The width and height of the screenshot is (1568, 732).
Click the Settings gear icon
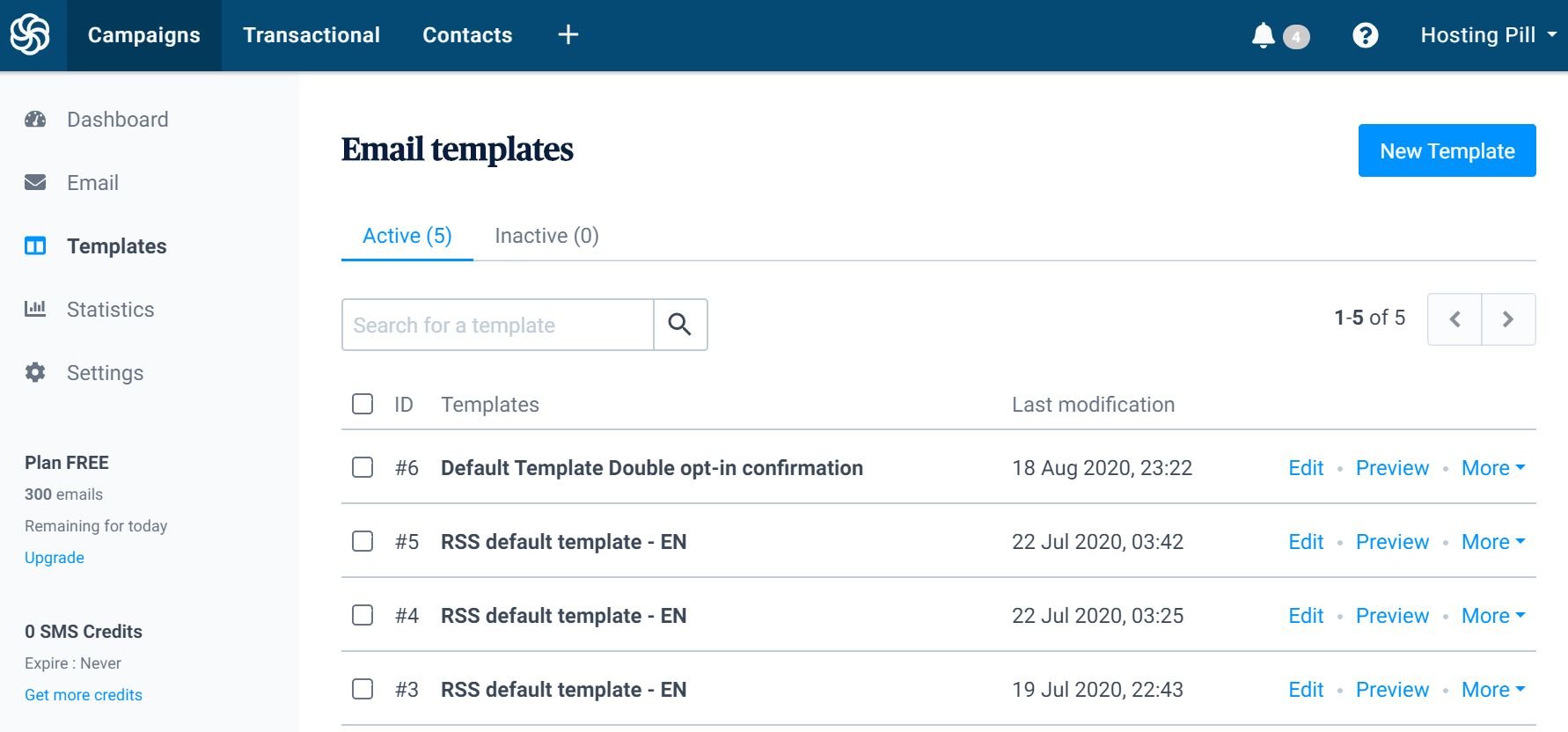35,372
